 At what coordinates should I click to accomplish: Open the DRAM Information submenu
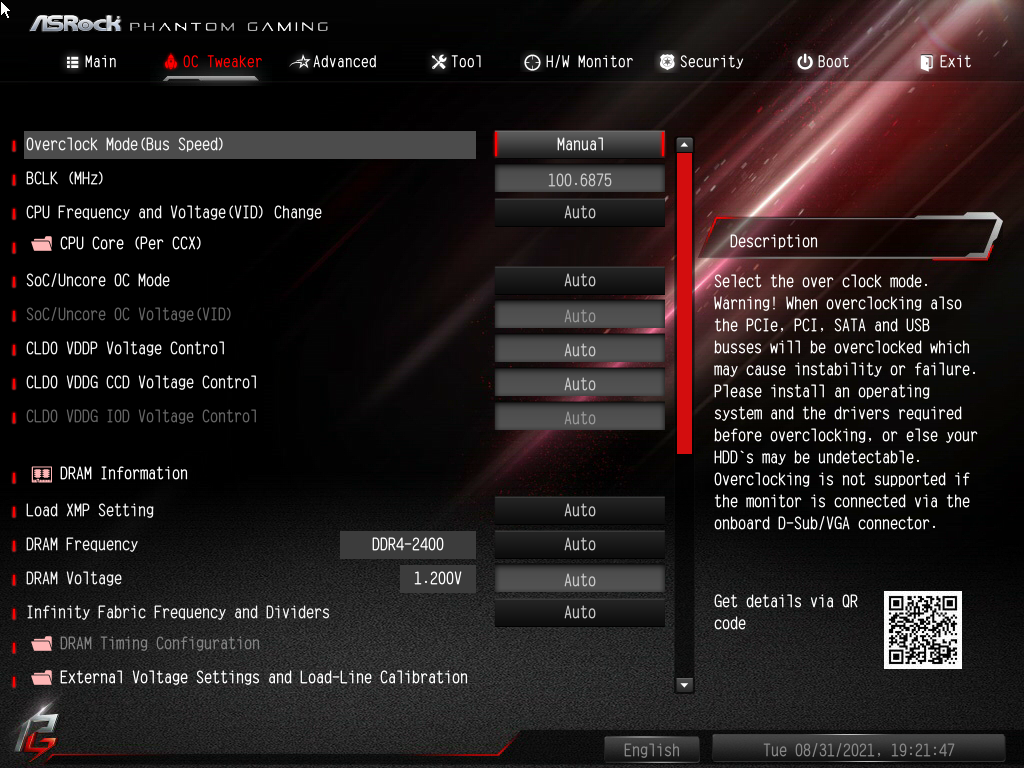coord(123,473)
